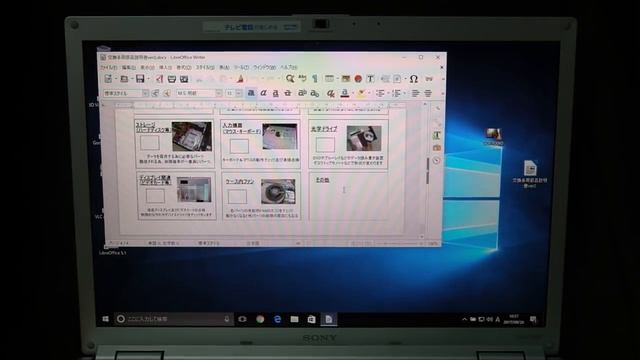Apply superscript formatting
Viewport: 640px width, 360px height.
(302, 93)
